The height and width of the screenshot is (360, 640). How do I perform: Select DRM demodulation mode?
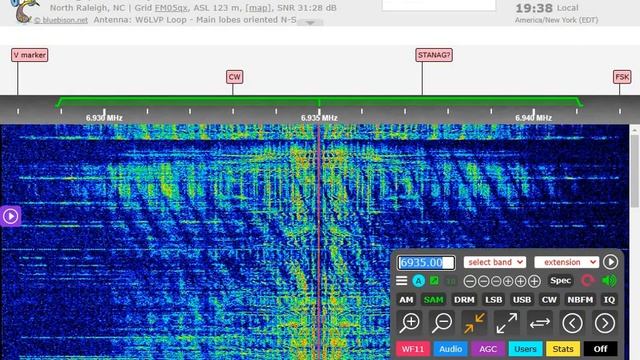pos(464,300)
